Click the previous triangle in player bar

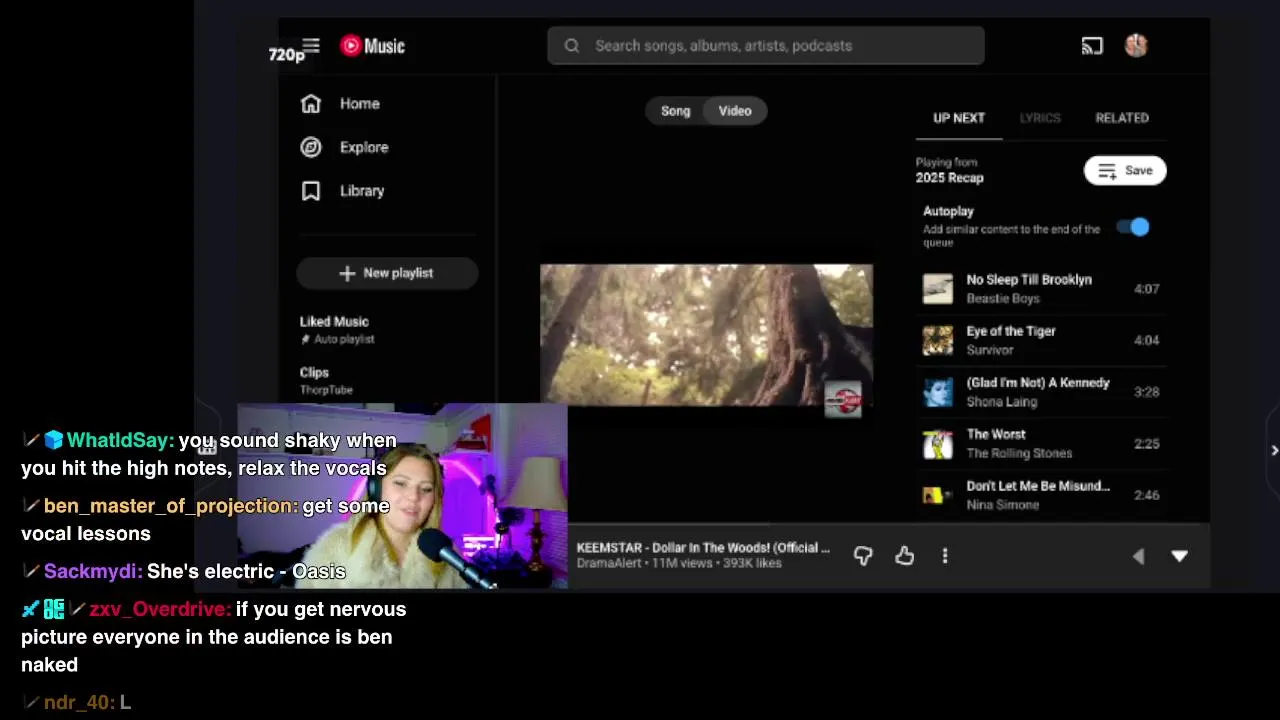click(x=1138, y=556)
